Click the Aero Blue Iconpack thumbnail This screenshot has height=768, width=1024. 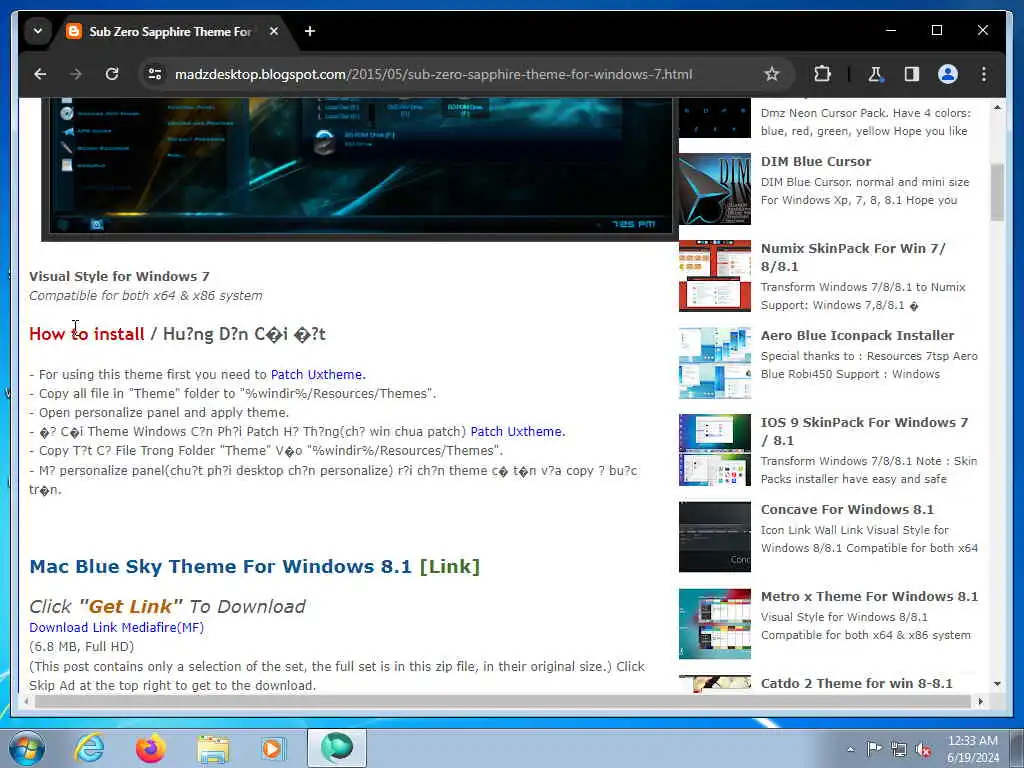(714, 362)
